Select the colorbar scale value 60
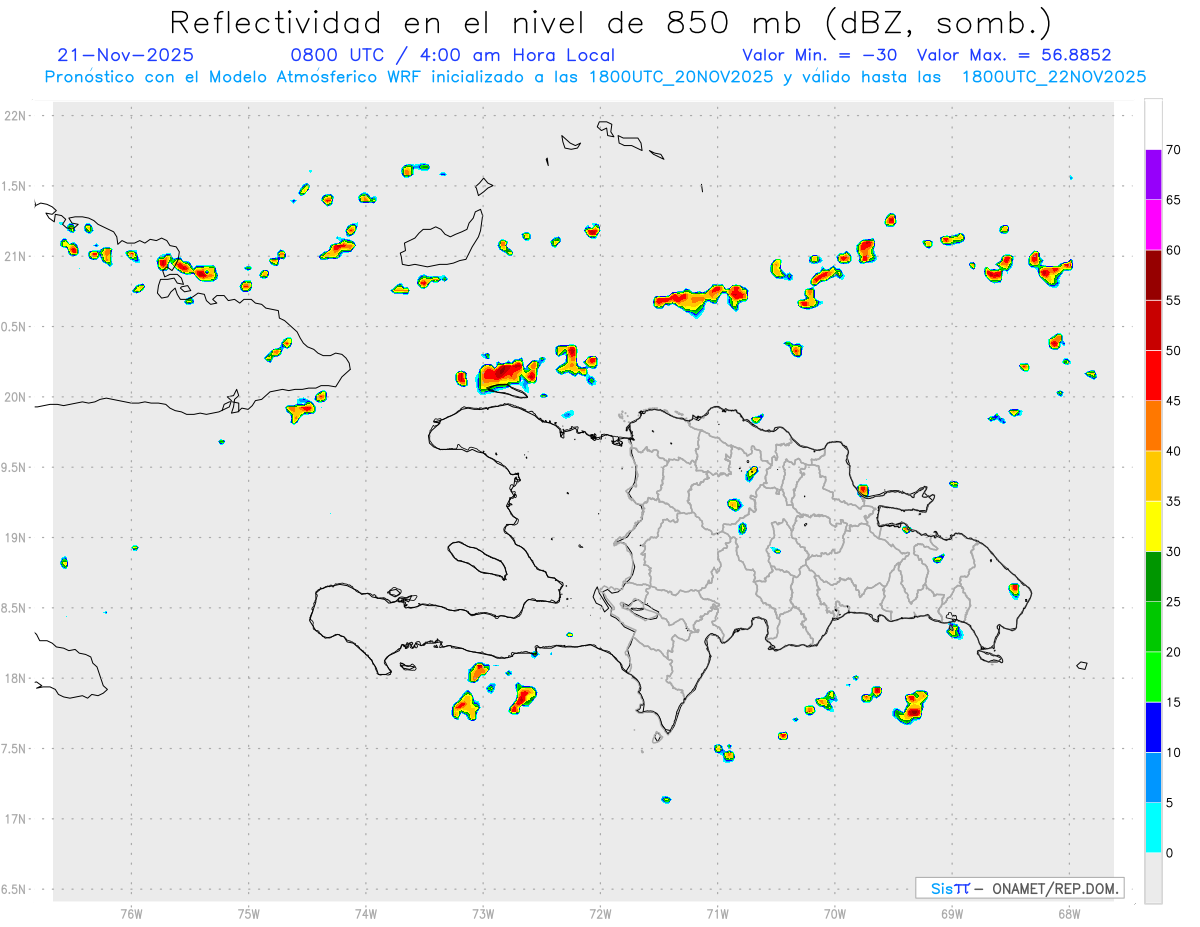1200x927 pixels. pyautogui.click(x=1174, y=250)
